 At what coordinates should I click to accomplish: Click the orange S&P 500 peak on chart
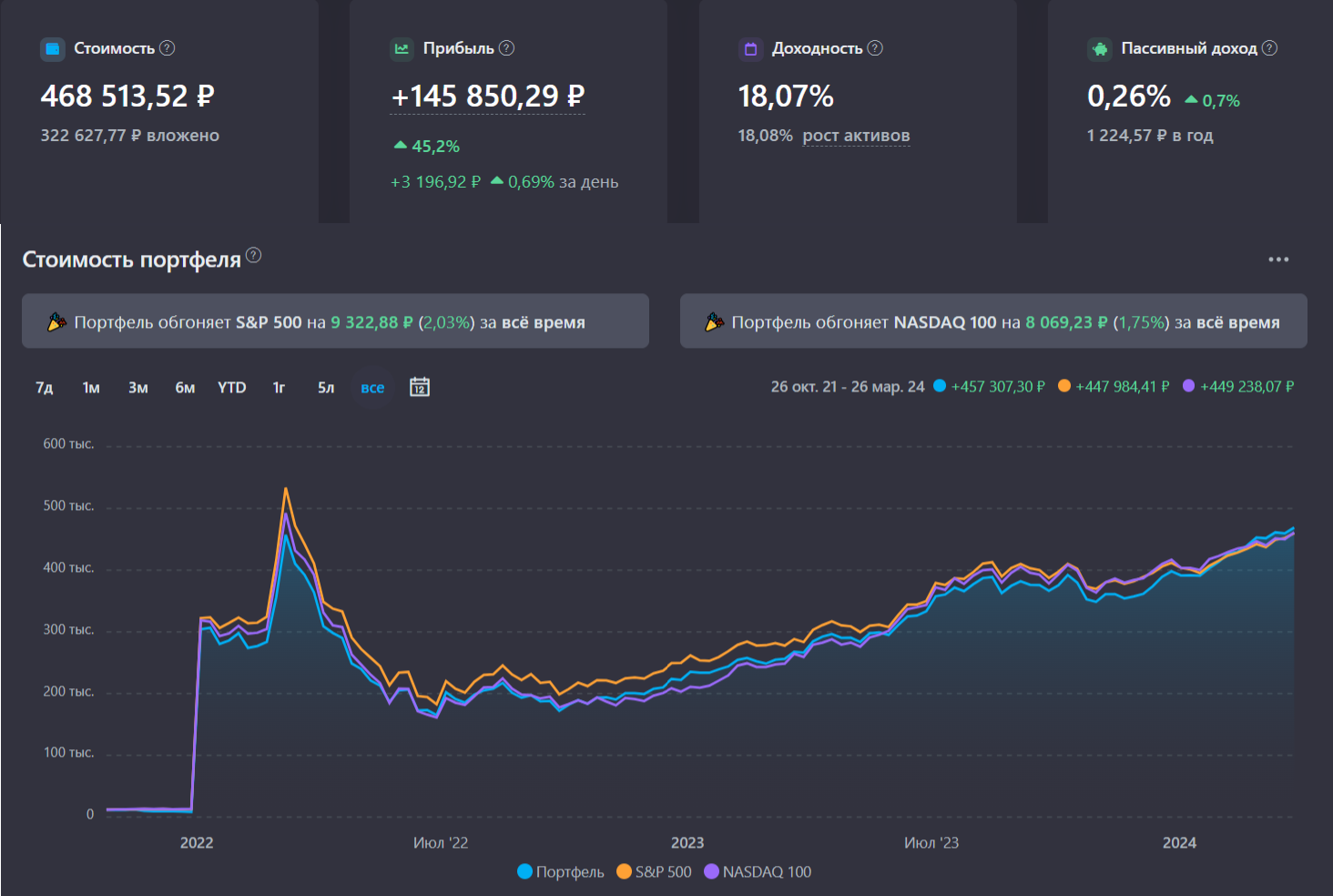[x=286, y=489]
